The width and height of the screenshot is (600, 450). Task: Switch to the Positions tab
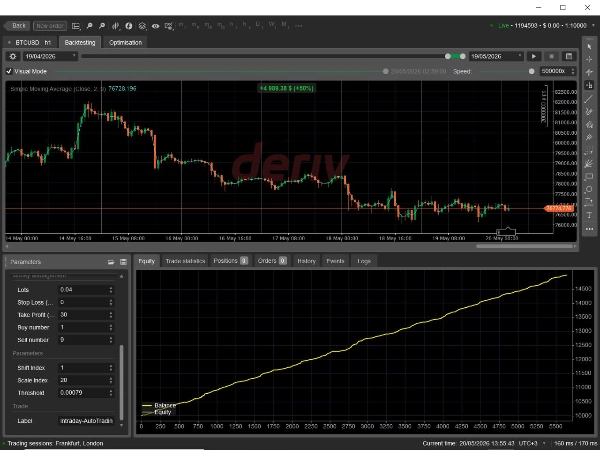tap(231, 261)
